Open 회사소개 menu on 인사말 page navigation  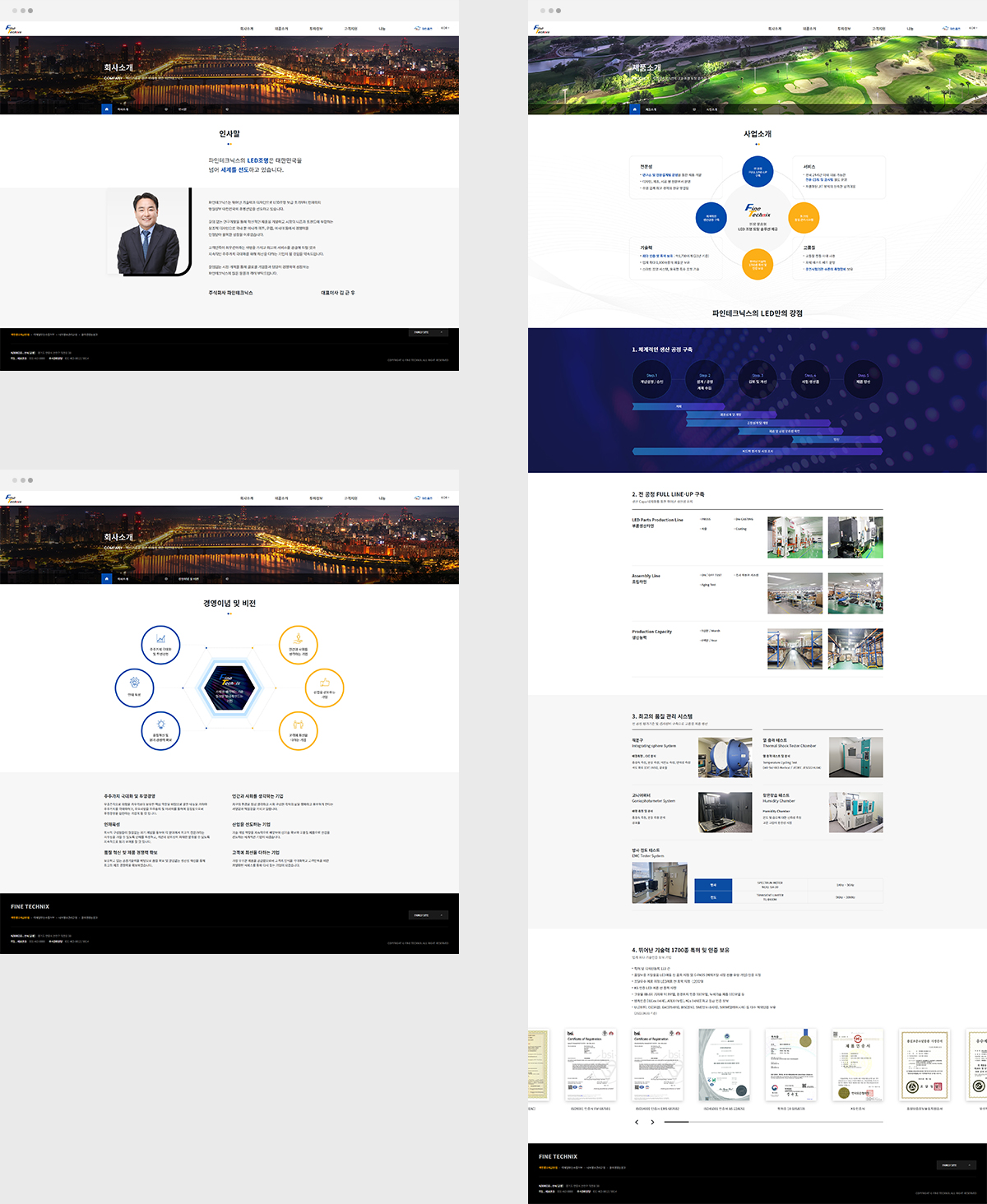click(x=247, y=28)
